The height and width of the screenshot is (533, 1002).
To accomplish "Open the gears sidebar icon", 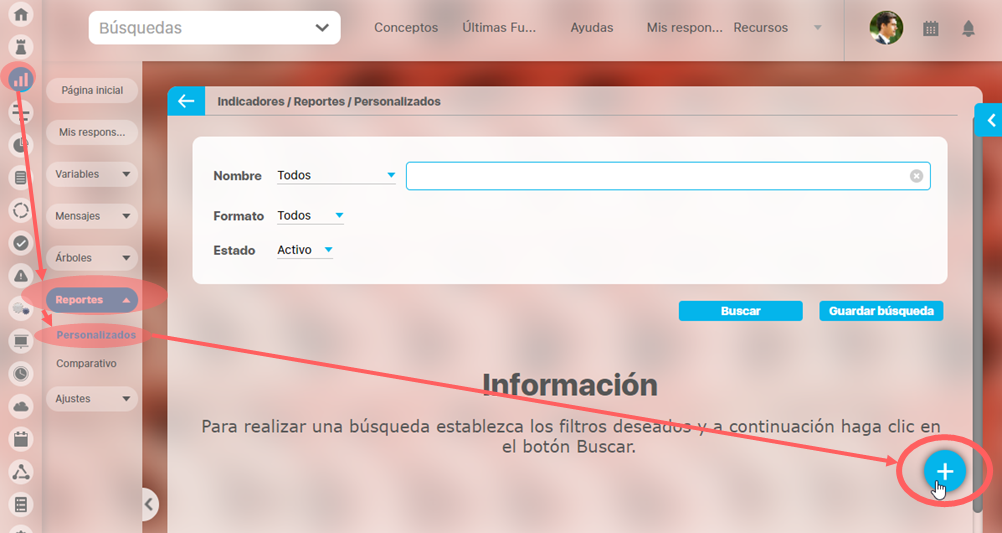I will coord(20,309).
